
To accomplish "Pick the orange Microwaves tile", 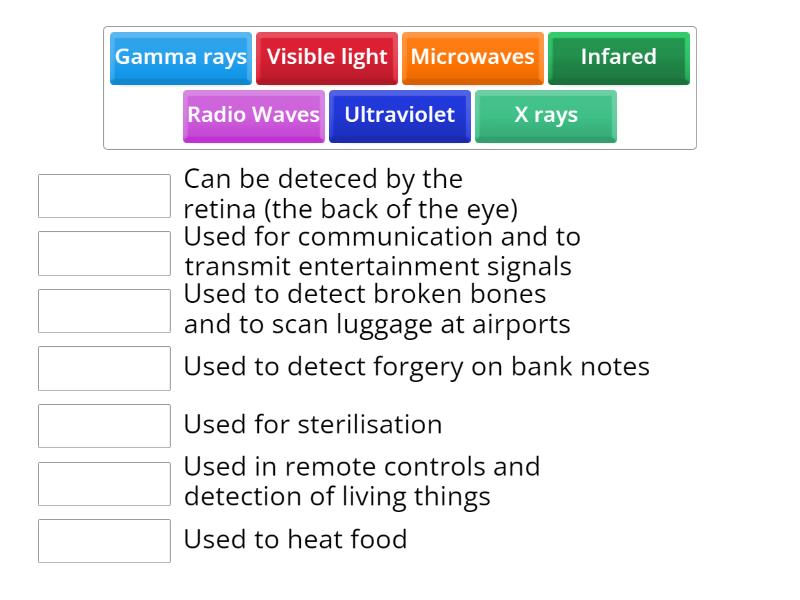I will coord(472,57).
